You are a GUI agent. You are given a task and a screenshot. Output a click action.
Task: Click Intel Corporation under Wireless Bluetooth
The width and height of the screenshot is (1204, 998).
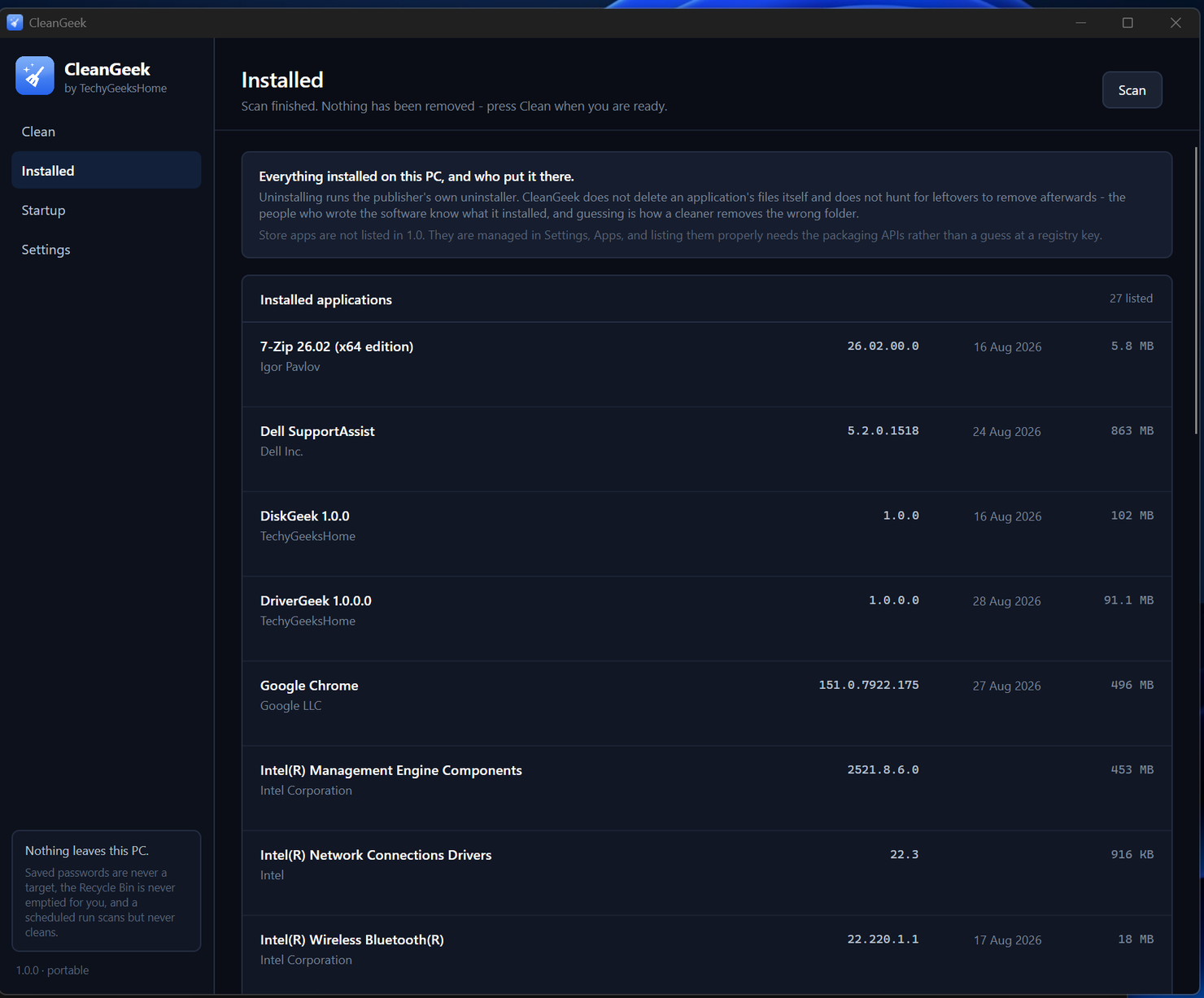tap(306, 960)
